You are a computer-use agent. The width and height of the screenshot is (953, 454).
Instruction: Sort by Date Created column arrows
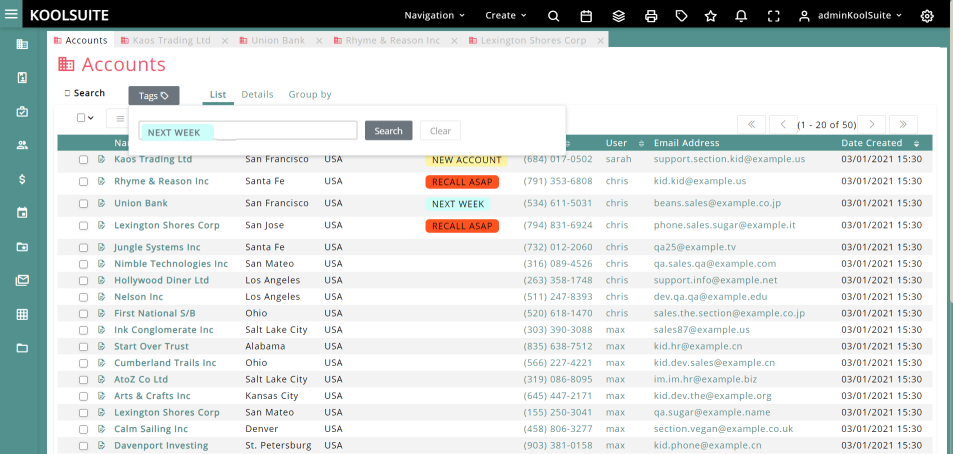917,143
